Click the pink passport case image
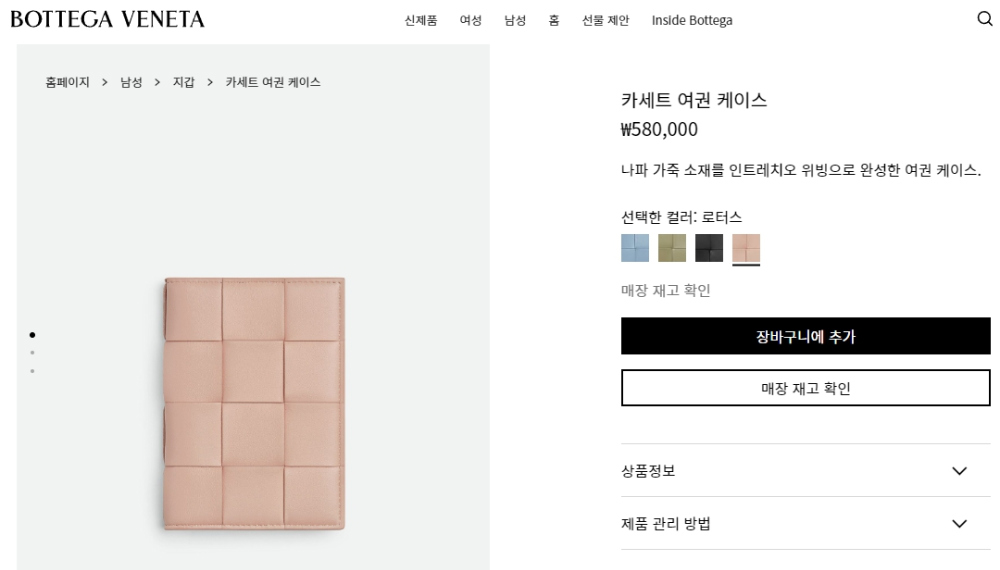The image size is (1000, 570). click(x=254, y=403)
